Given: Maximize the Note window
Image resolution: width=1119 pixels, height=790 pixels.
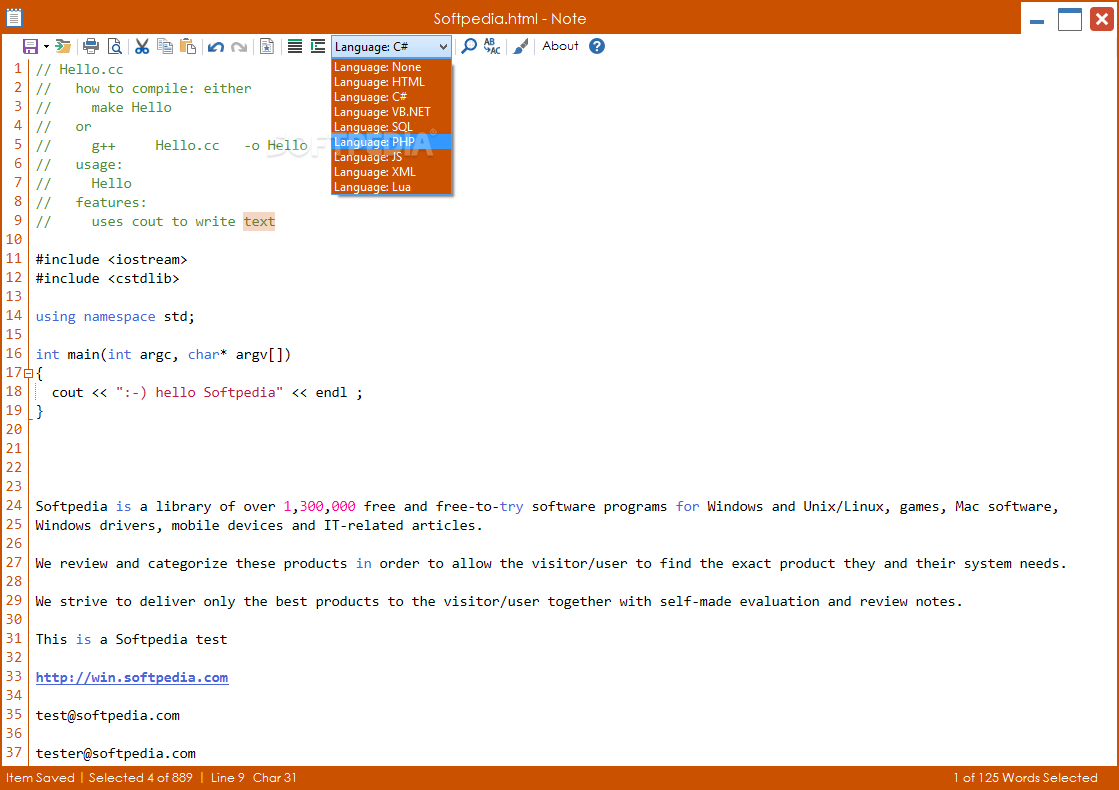Looking at the screenshot, I should point(1070,19).
